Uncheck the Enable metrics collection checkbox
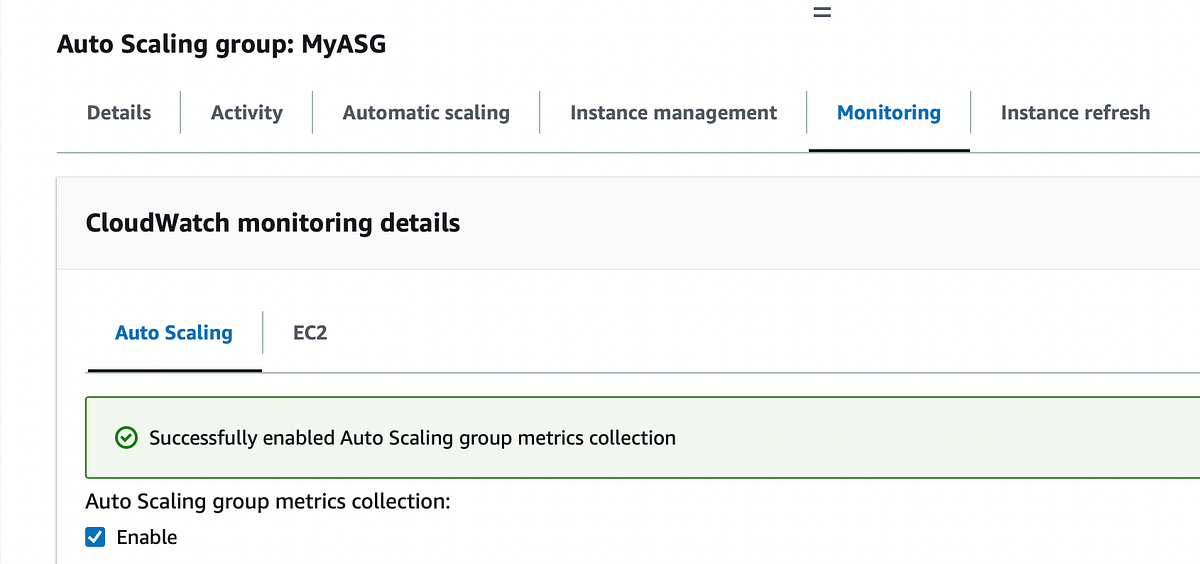Viewport: 1200px width, 564px height. click(96, 537)
